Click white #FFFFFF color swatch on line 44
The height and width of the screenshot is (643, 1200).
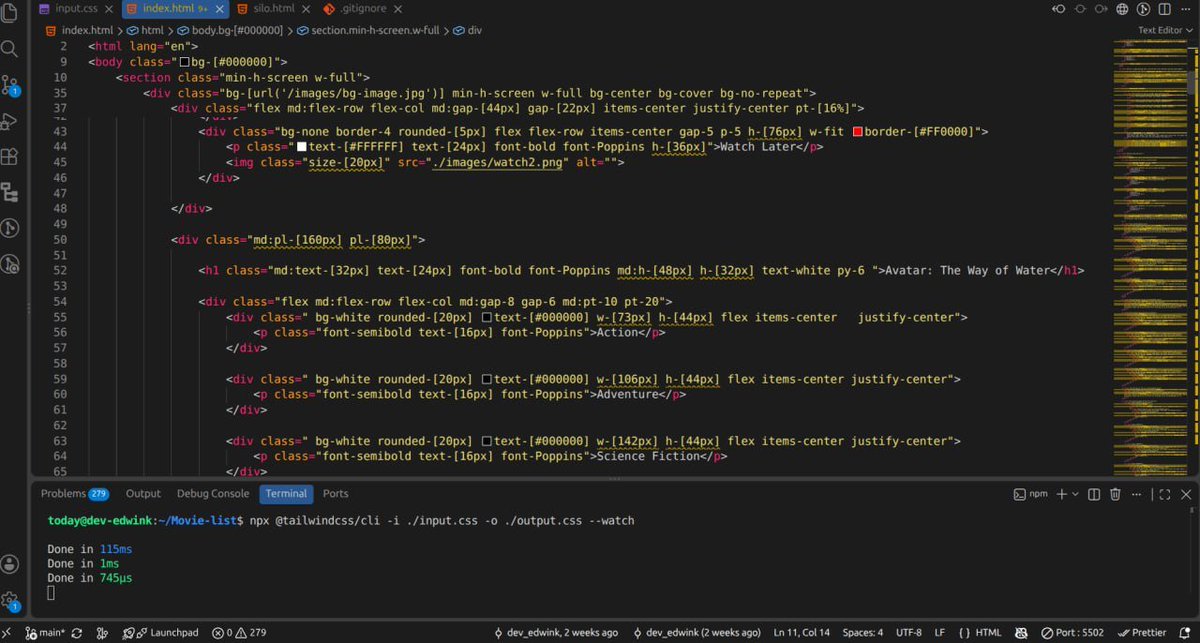301,147
